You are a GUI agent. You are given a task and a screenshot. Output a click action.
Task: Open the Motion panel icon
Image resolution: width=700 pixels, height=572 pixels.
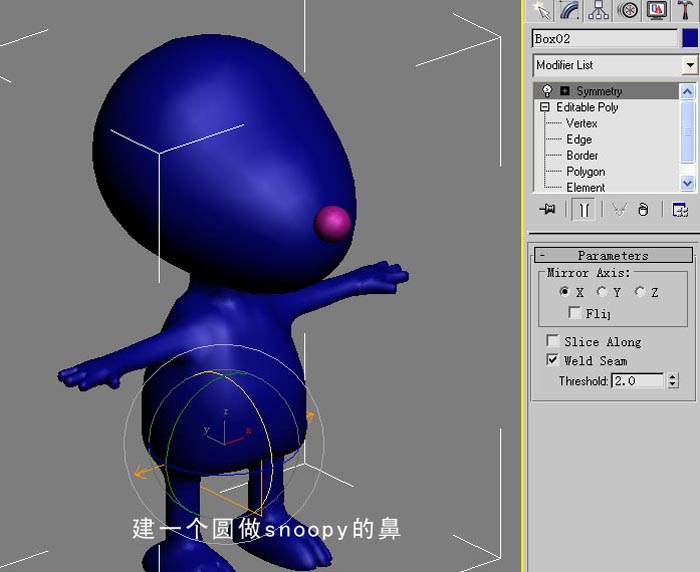point(628,10)
